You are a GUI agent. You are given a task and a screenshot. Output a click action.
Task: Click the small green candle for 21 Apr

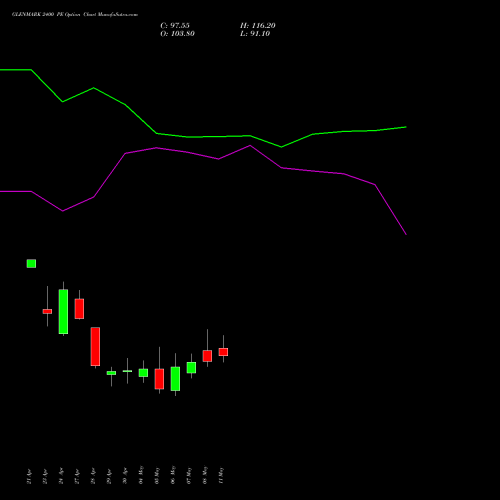pyautogui.click(x=31, y=263)
